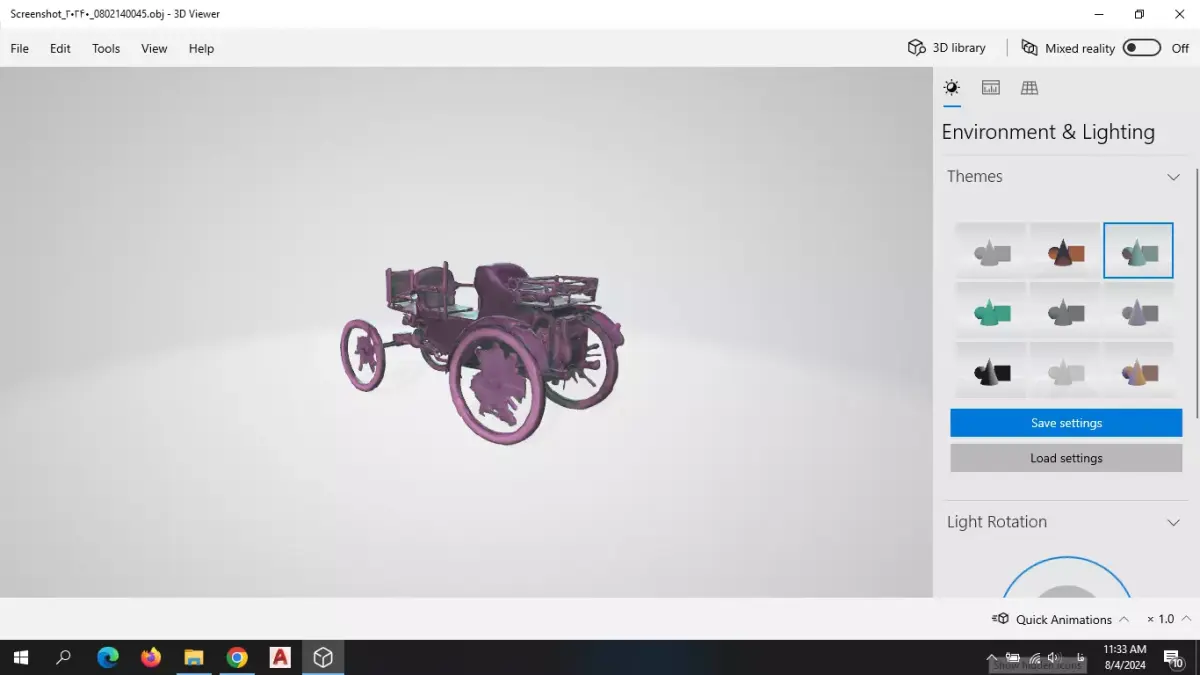The width and height of the screenshot is (1200, 675).
Task: Open the Stats panel icon
Action: pyautogui.click(x=990, y=87)
